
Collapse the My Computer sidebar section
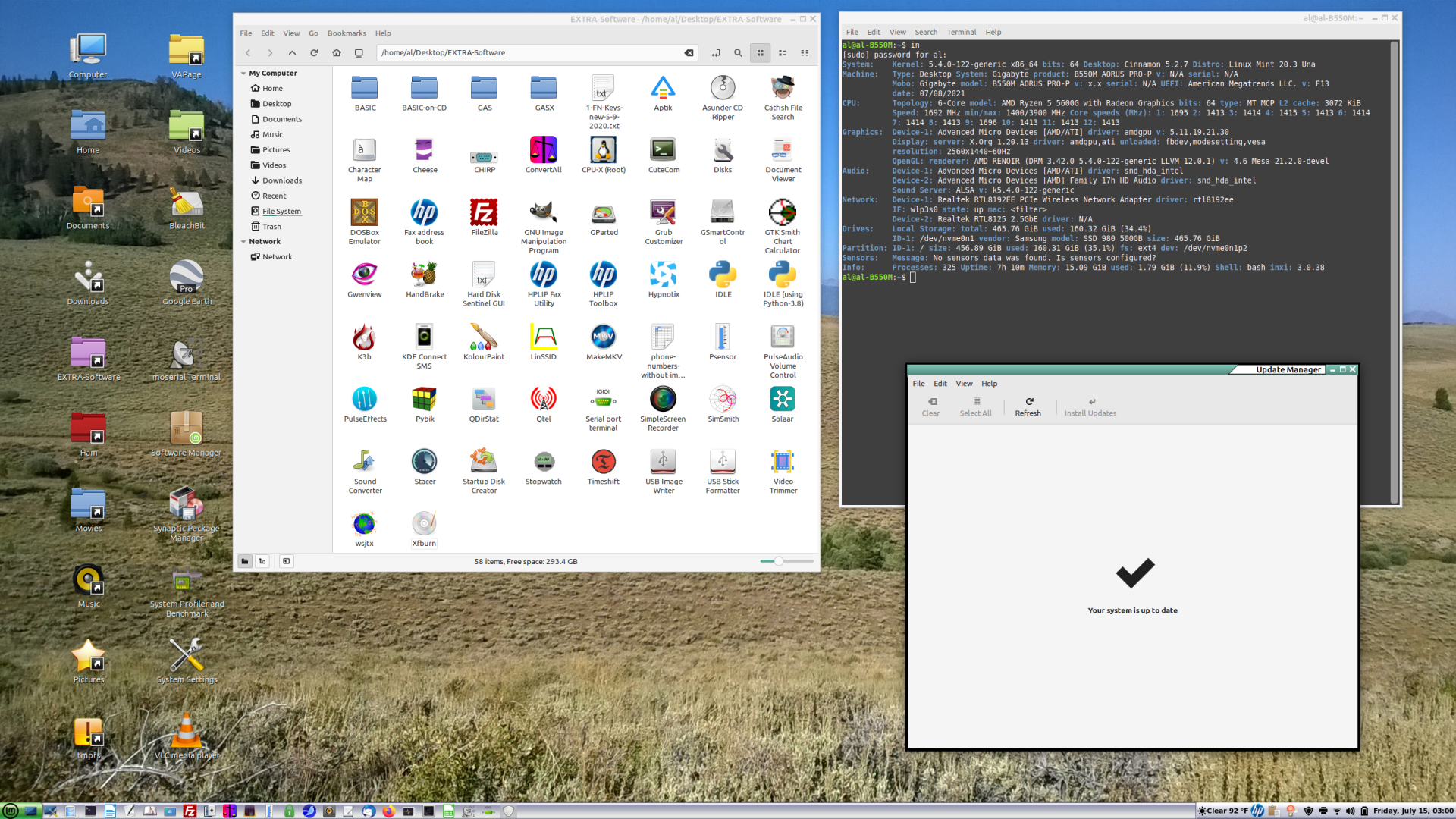[243, 74]
